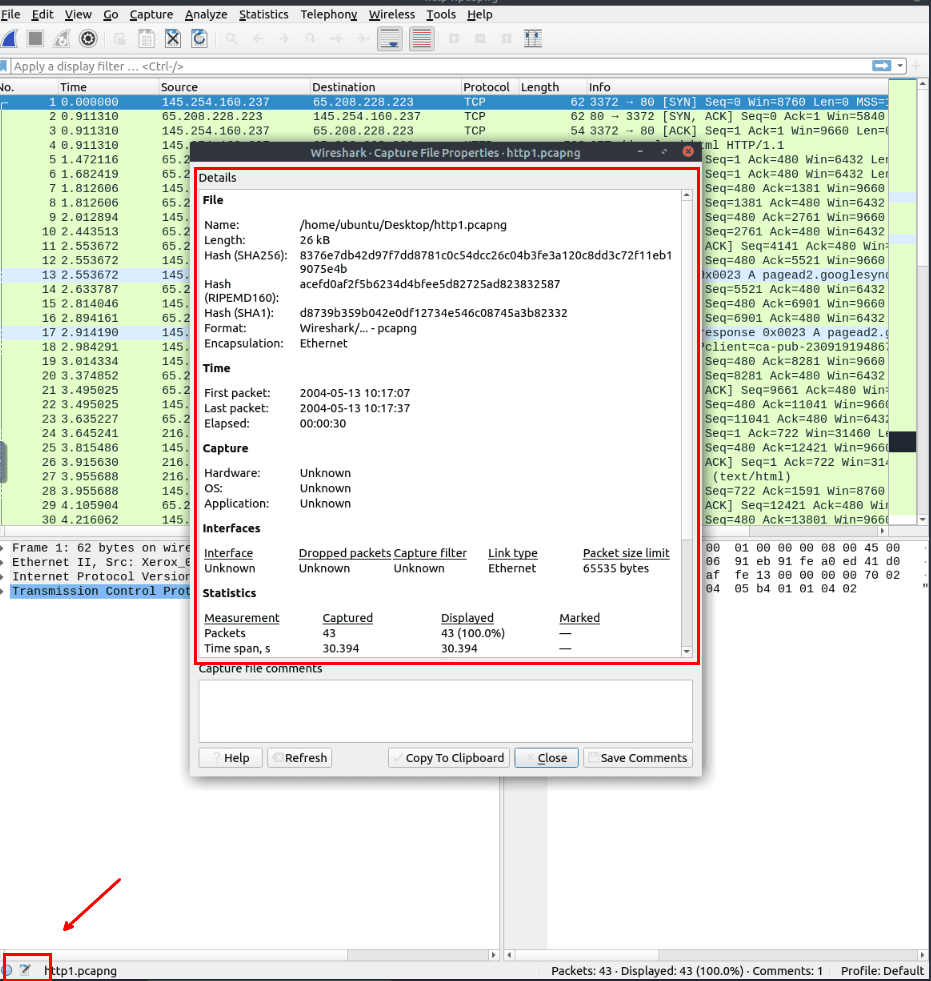Click the Save Comments button
This screenshot has width=931, height=981.
(x=637, y=758)
